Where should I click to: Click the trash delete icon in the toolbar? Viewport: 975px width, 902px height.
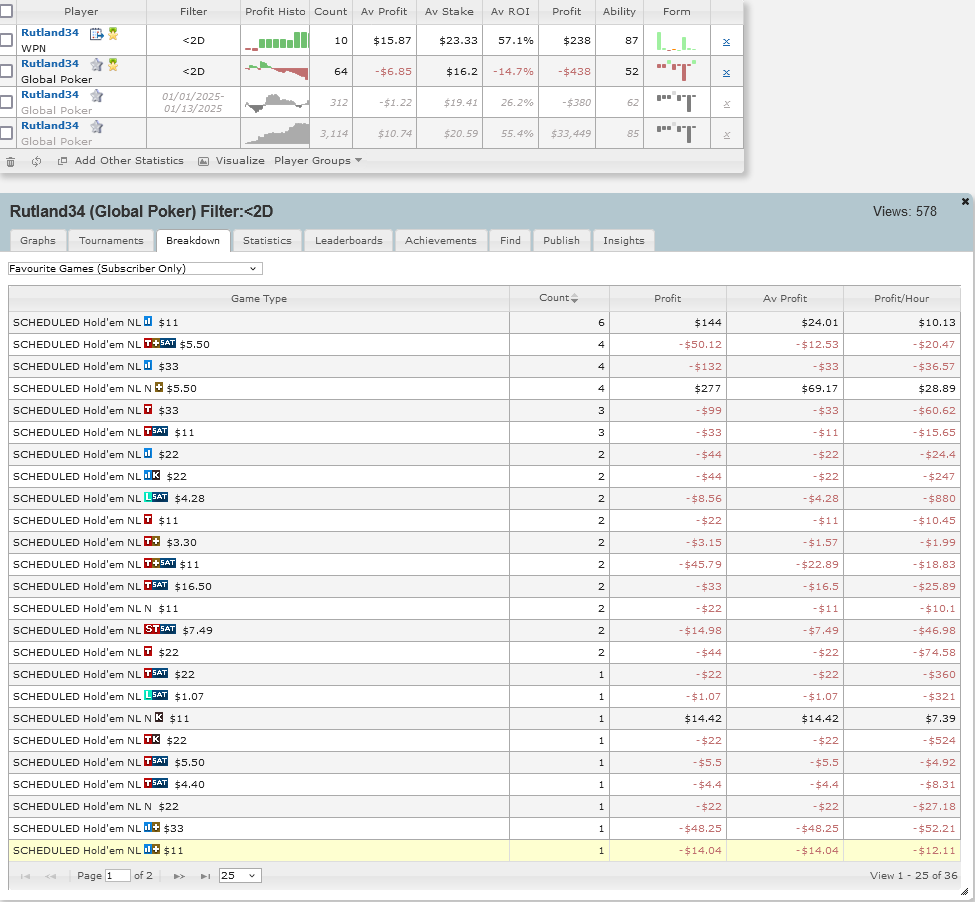coord(10,161)
